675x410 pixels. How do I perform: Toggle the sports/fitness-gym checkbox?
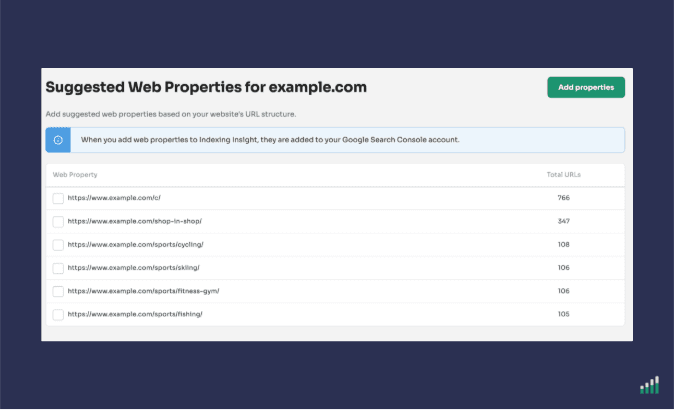(58, 291)
